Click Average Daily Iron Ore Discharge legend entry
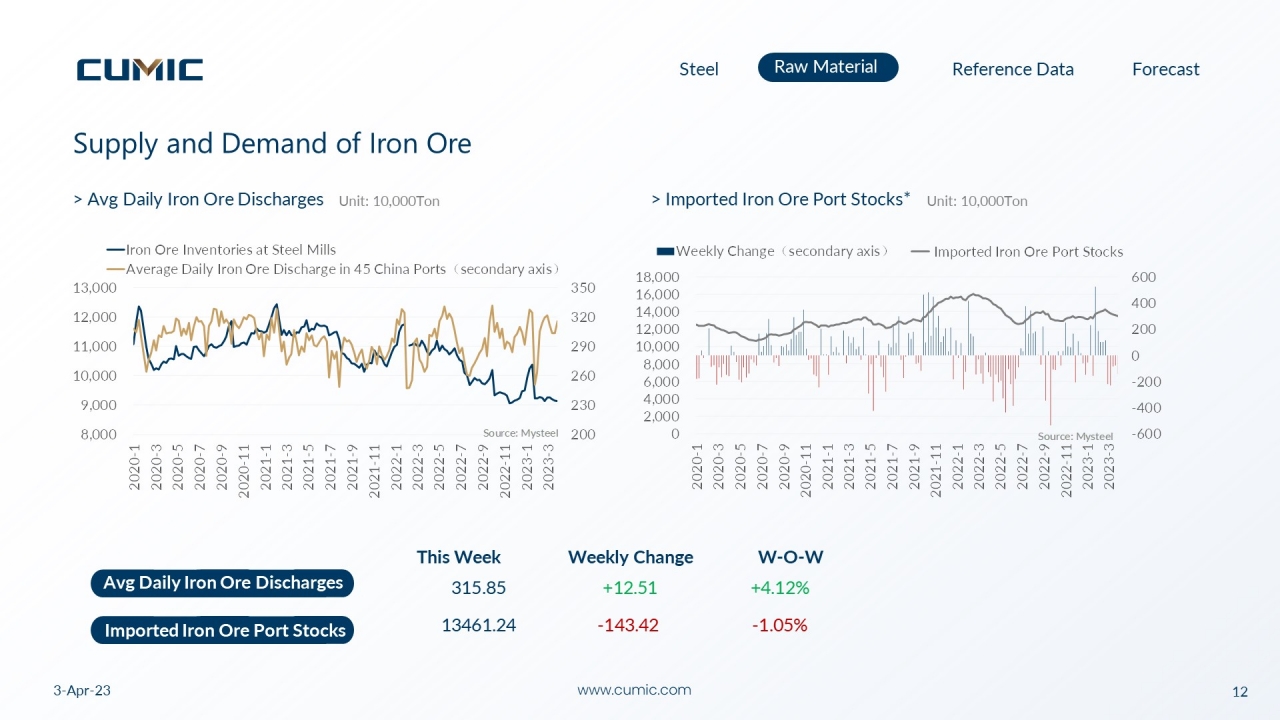This screenshot has height=720, width=1280. click(333, 268)
